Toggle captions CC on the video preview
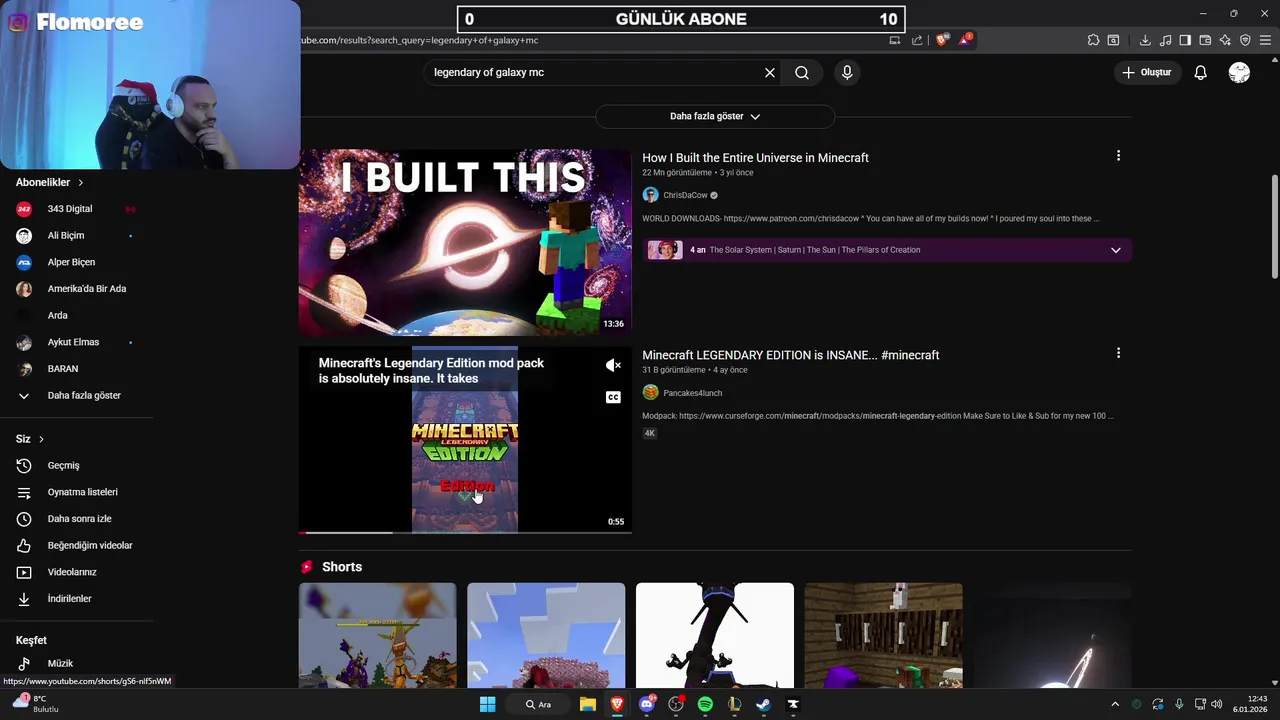1280x720 pixels. [613, 397]
